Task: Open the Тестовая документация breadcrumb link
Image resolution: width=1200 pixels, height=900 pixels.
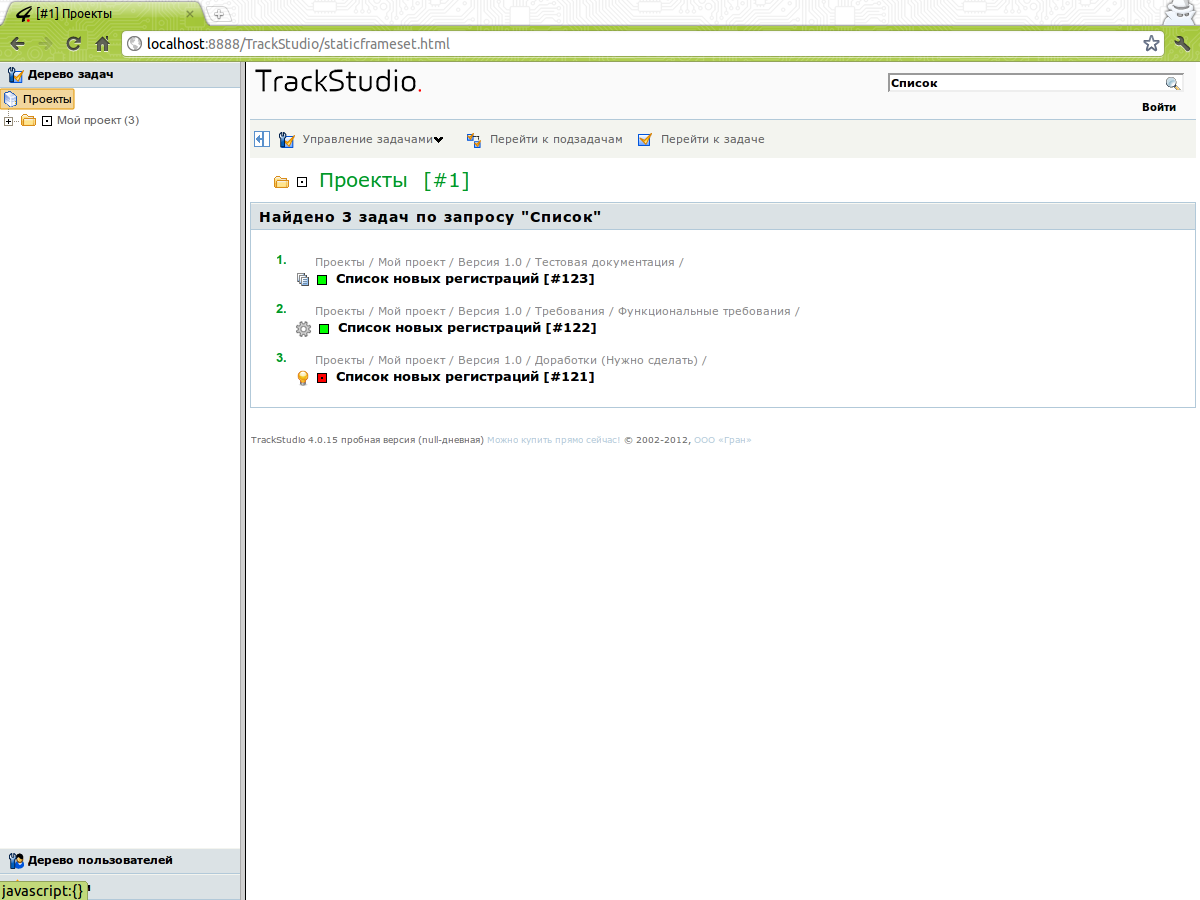Action: (605, 262)
